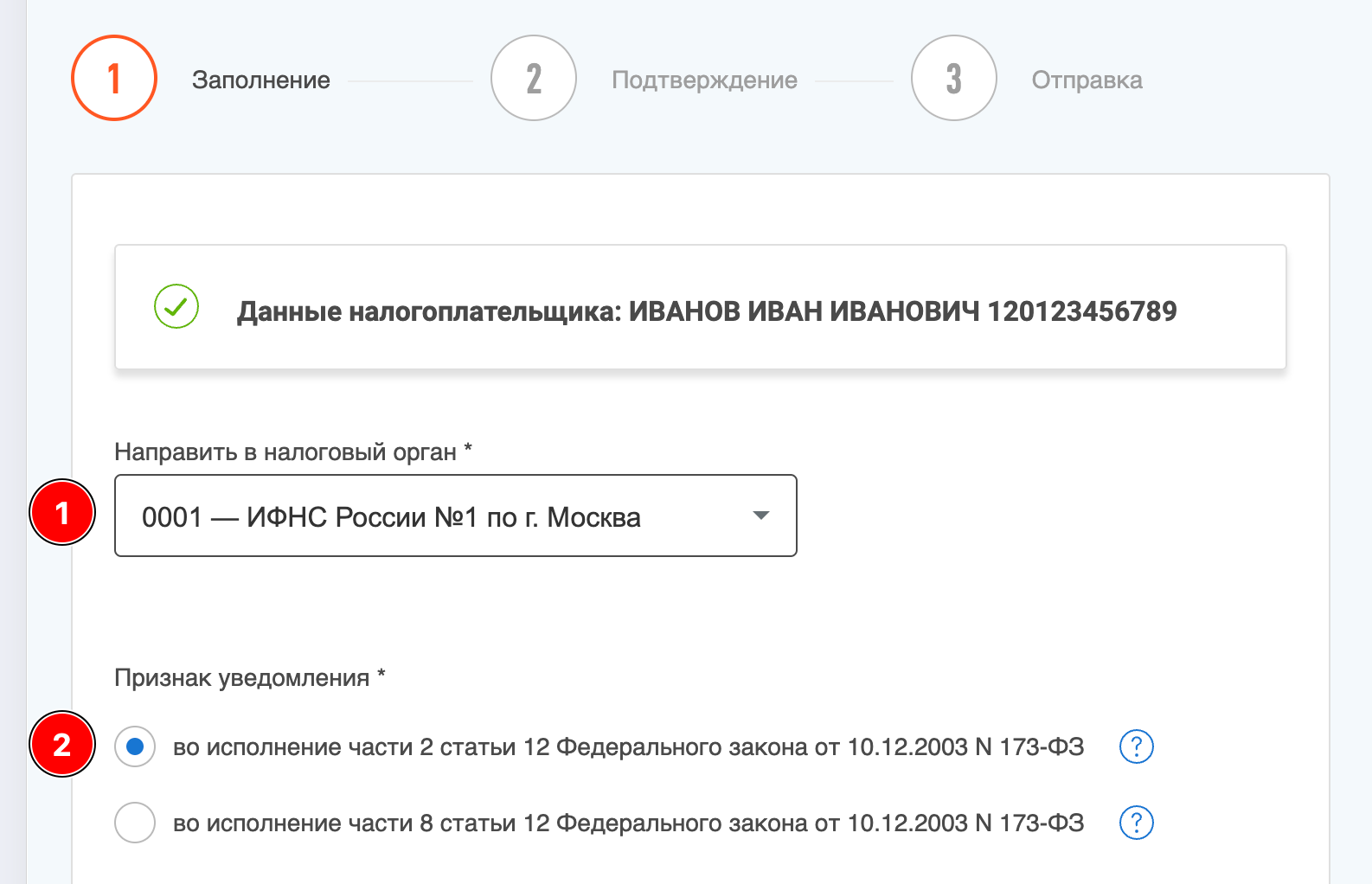The image size is (1372, 884).
Task: Select radio button for части 2 статьи 12
Action: 135,746
